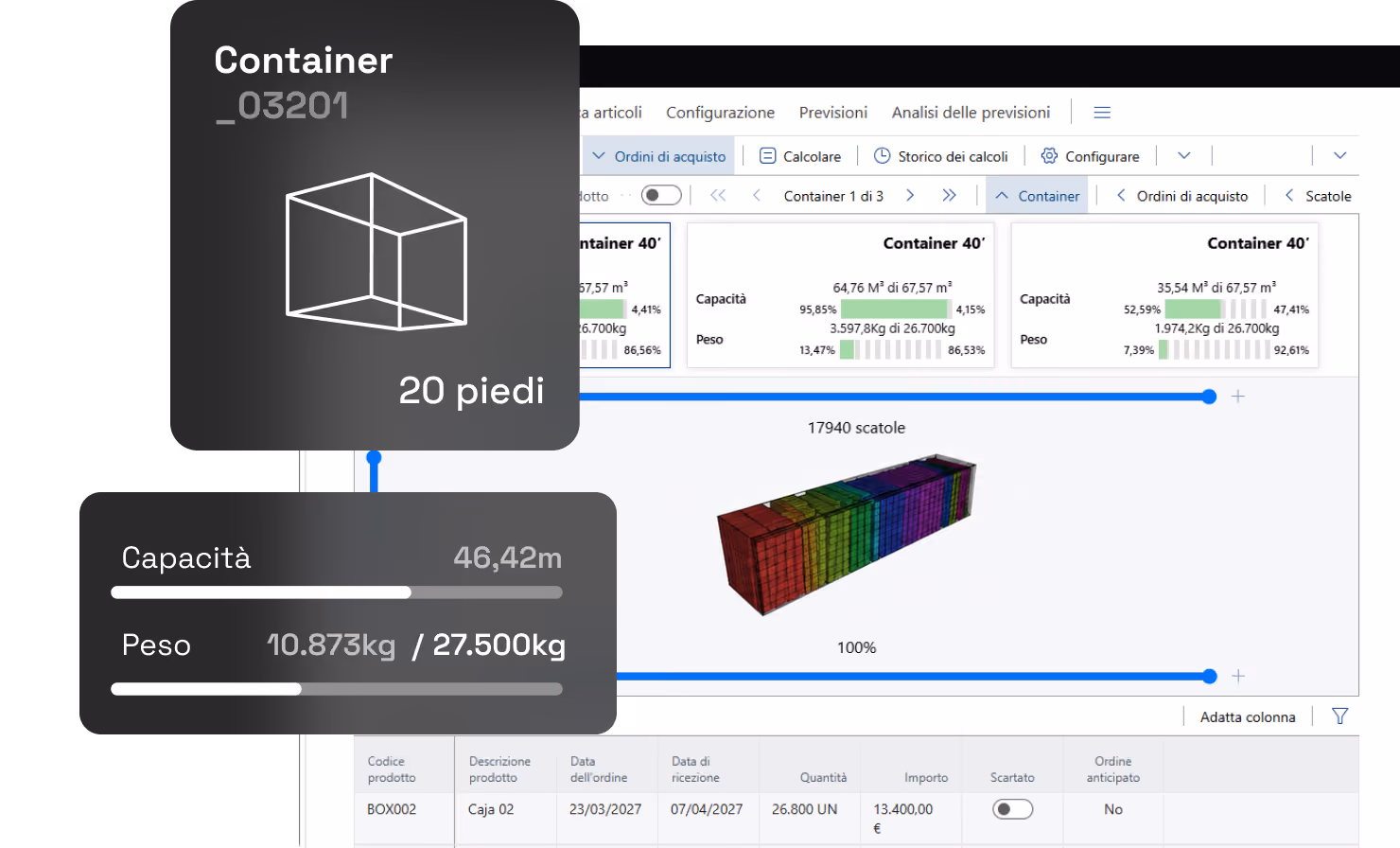Click the Peso progress bar in overlay
This screenshot has width=1400, height=848.
[337, 689]
